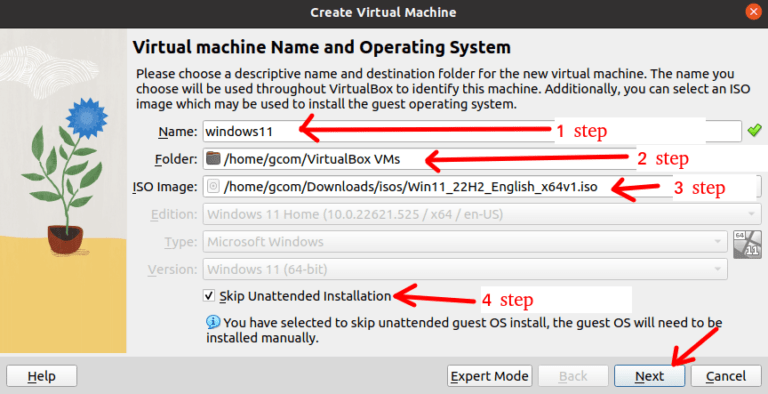Click the Create Virtual Machine title bar text
This screenshot has height=394, width=768.
[x=384, y=12]
